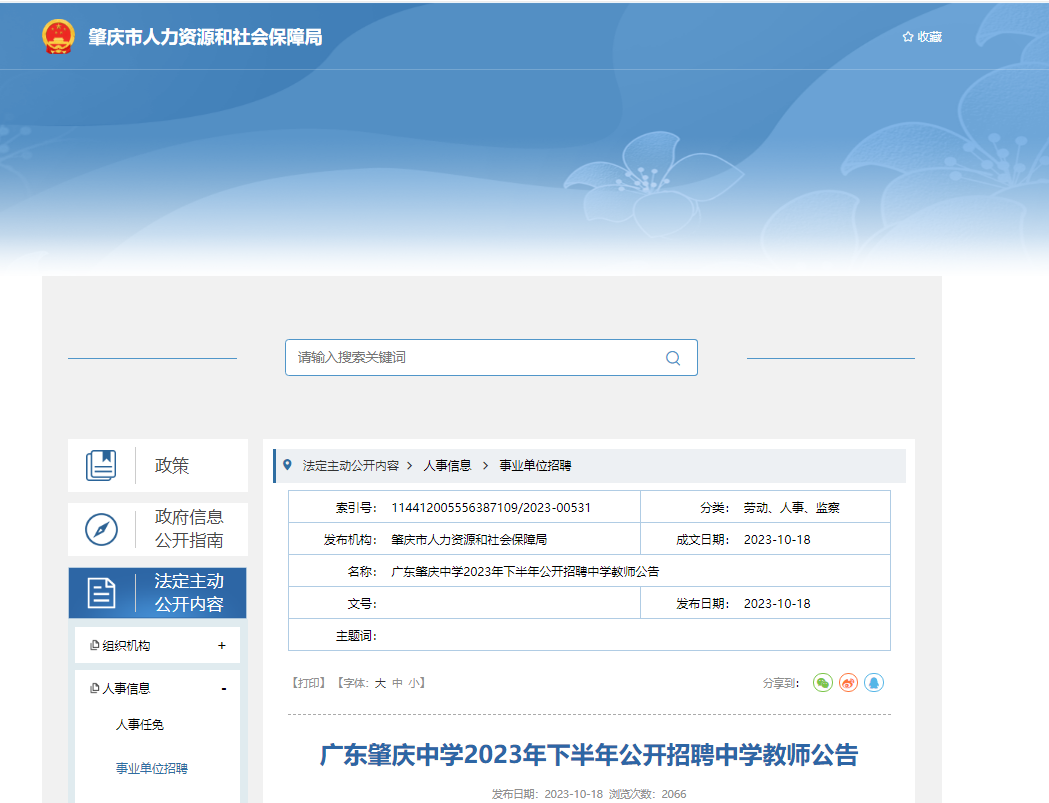Open 人事任免 in the sidebar
Screen dimensions: 1049x803
click(x=139, y=725)
